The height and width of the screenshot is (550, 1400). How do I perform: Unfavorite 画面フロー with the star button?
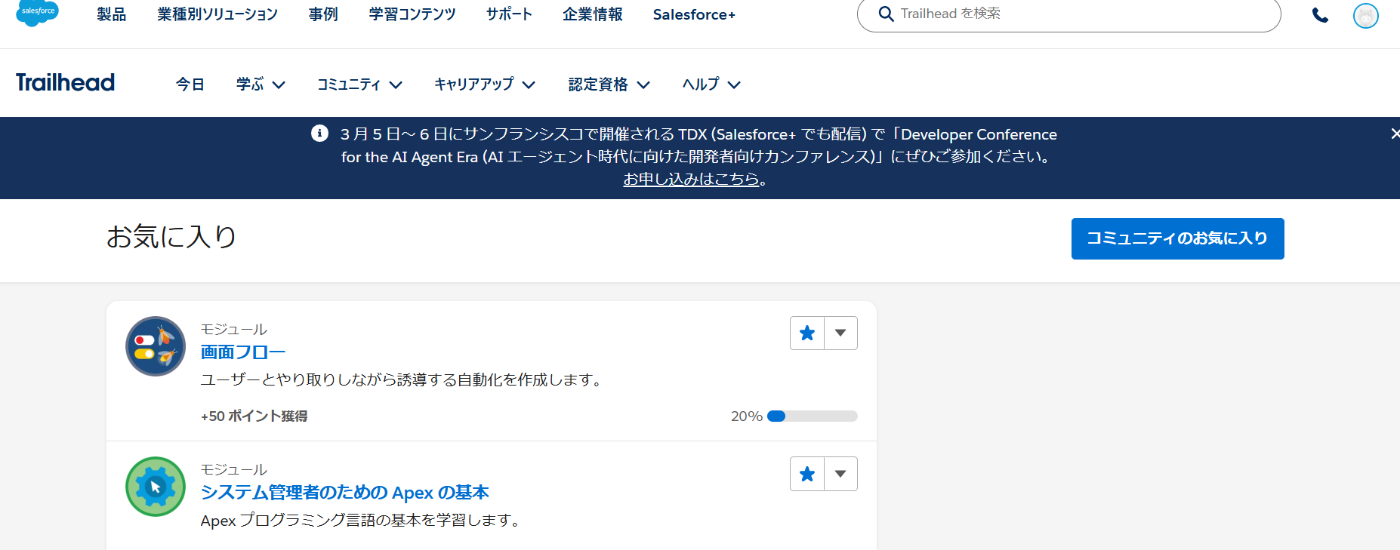tap(807, 333)
